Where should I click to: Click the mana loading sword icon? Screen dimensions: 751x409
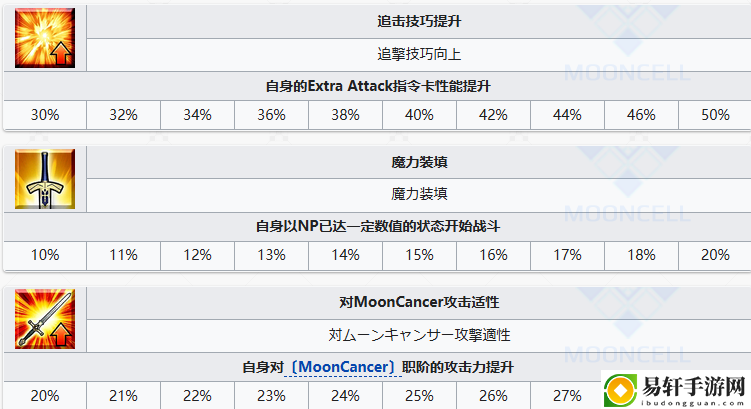tap(45, 179)
